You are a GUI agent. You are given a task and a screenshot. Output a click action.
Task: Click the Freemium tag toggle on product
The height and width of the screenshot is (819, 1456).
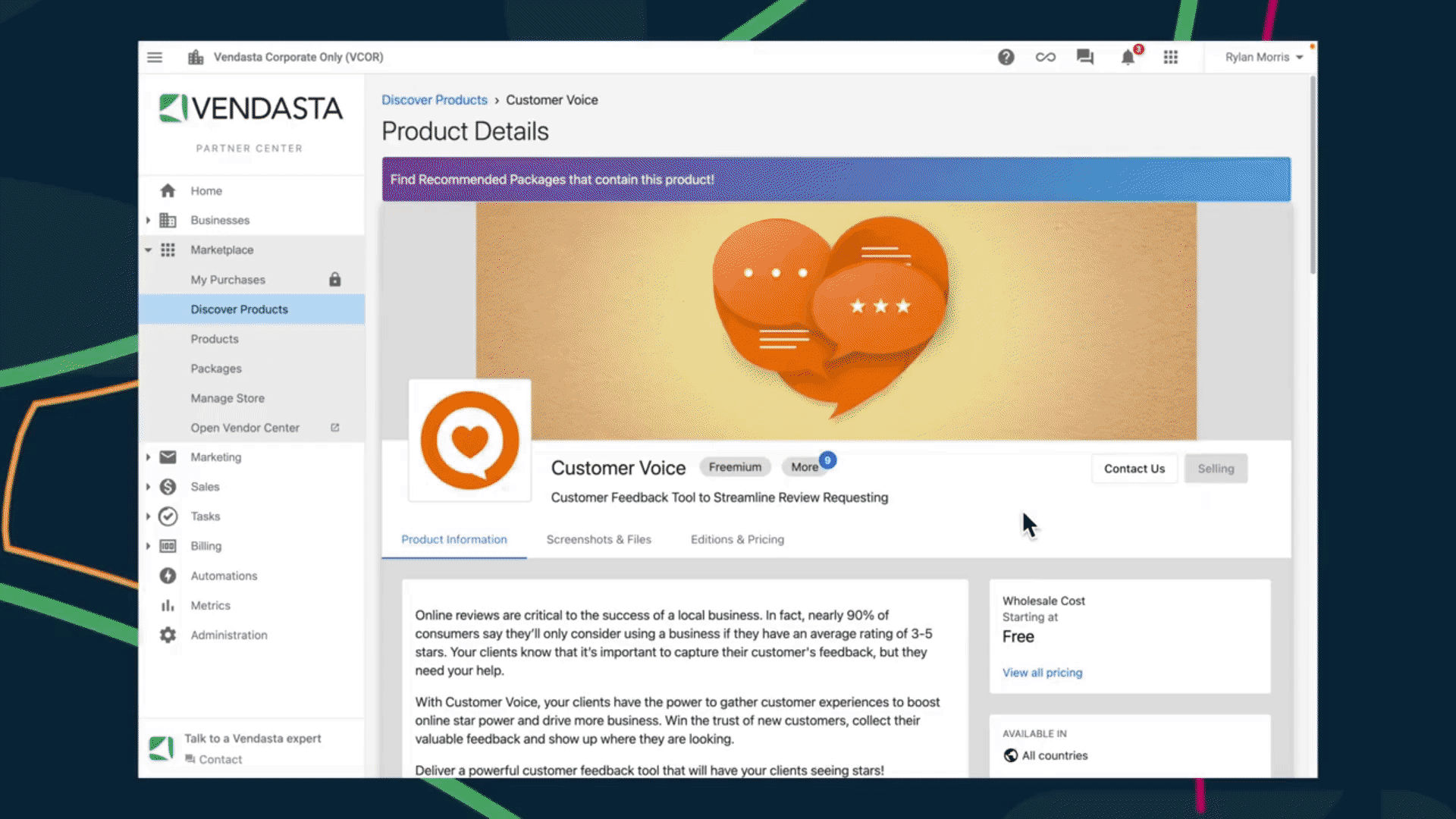[x=734, y=467]
